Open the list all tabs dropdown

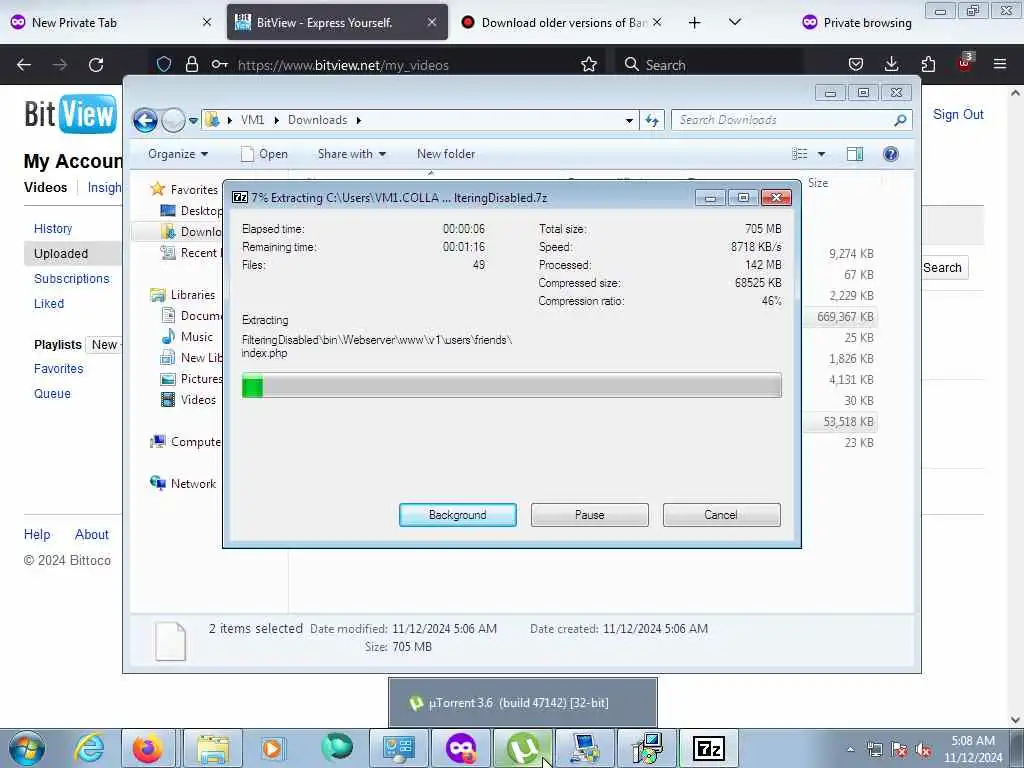[735, 22]
